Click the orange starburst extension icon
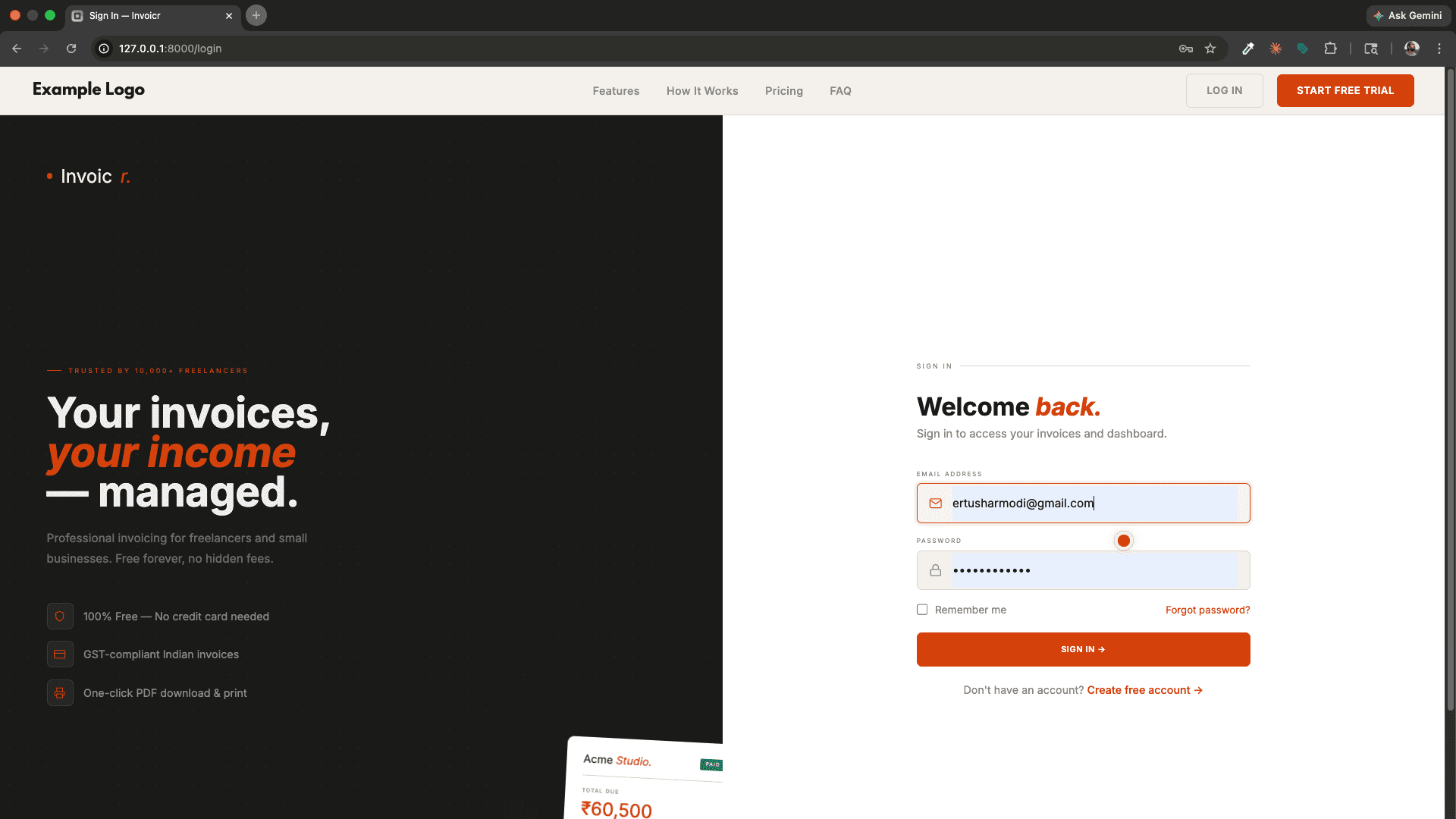 coord(1276,49)
